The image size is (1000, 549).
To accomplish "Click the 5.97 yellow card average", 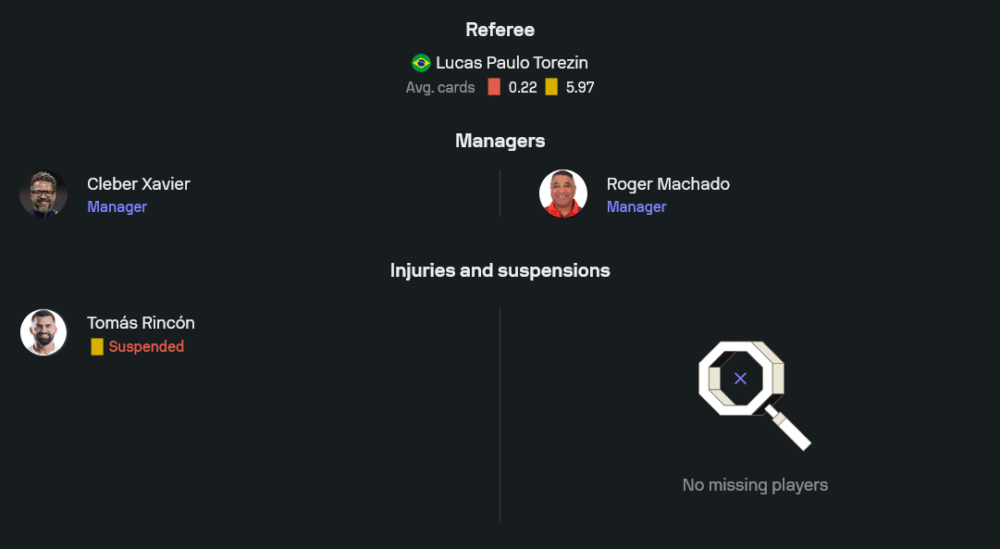I will pos(580,87).
